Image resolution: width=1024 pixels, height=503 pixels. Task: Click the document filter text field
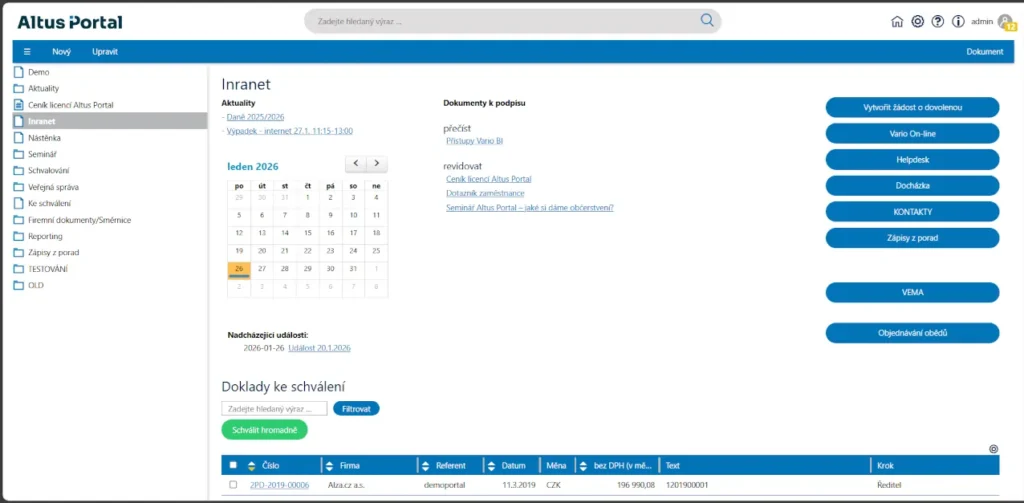(274, 408)
